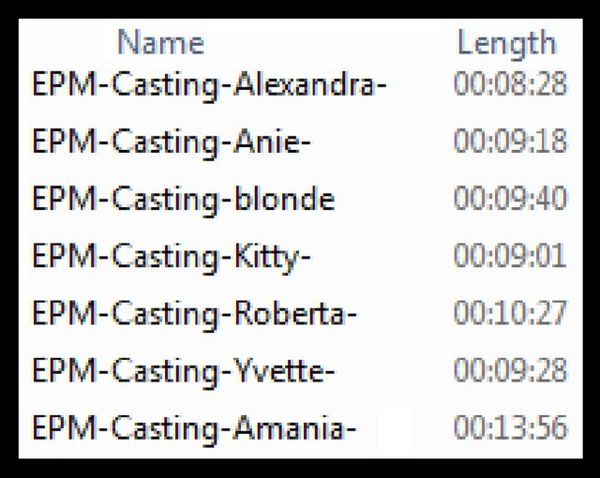Select the EPM-Casting-Yvette- file
The width and height of the screenshot is (600, 478).
[x=184, y=371]
